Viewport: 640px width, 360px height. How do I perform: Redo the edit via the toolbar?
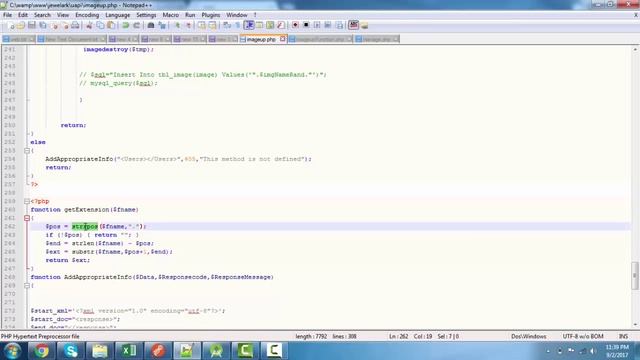(136, 25)
